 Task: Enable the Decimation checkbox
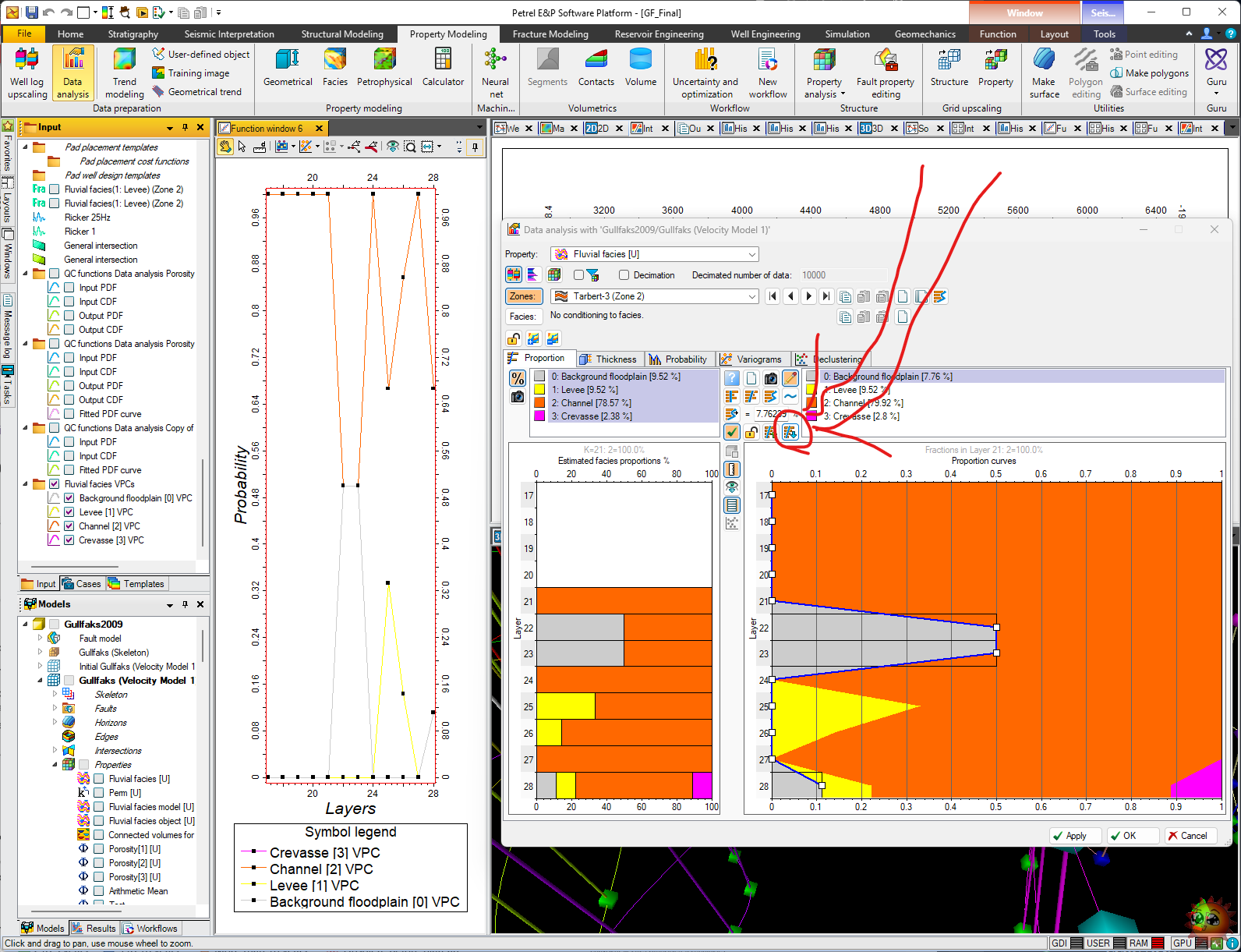click(624, 275)
